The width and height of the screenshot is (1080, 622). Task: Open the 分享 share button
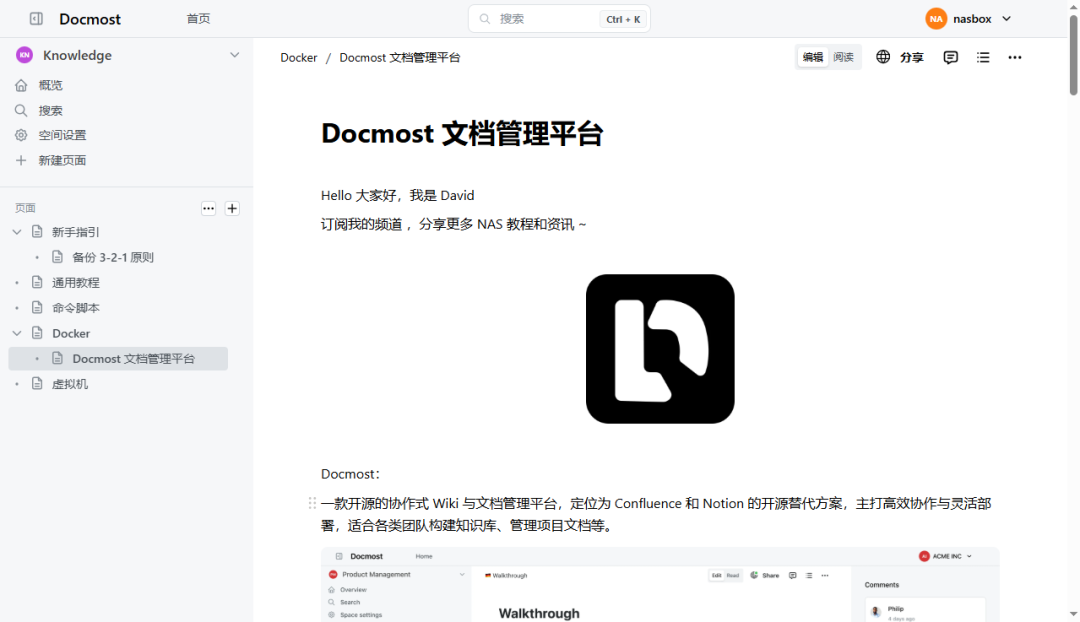[x=911, y=57]
